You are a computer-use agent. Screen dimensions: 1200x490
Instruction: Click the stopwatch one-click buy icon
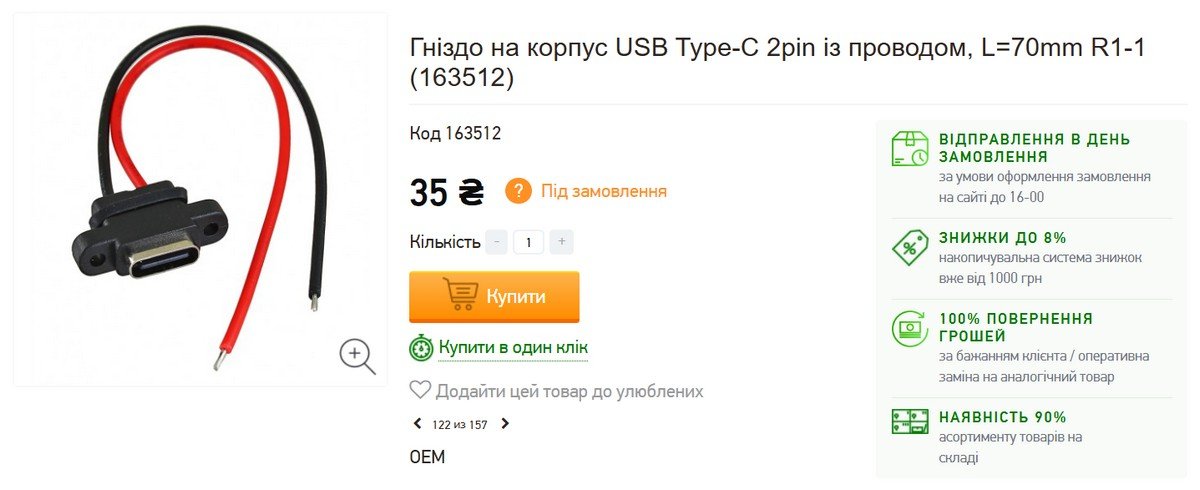421,348
